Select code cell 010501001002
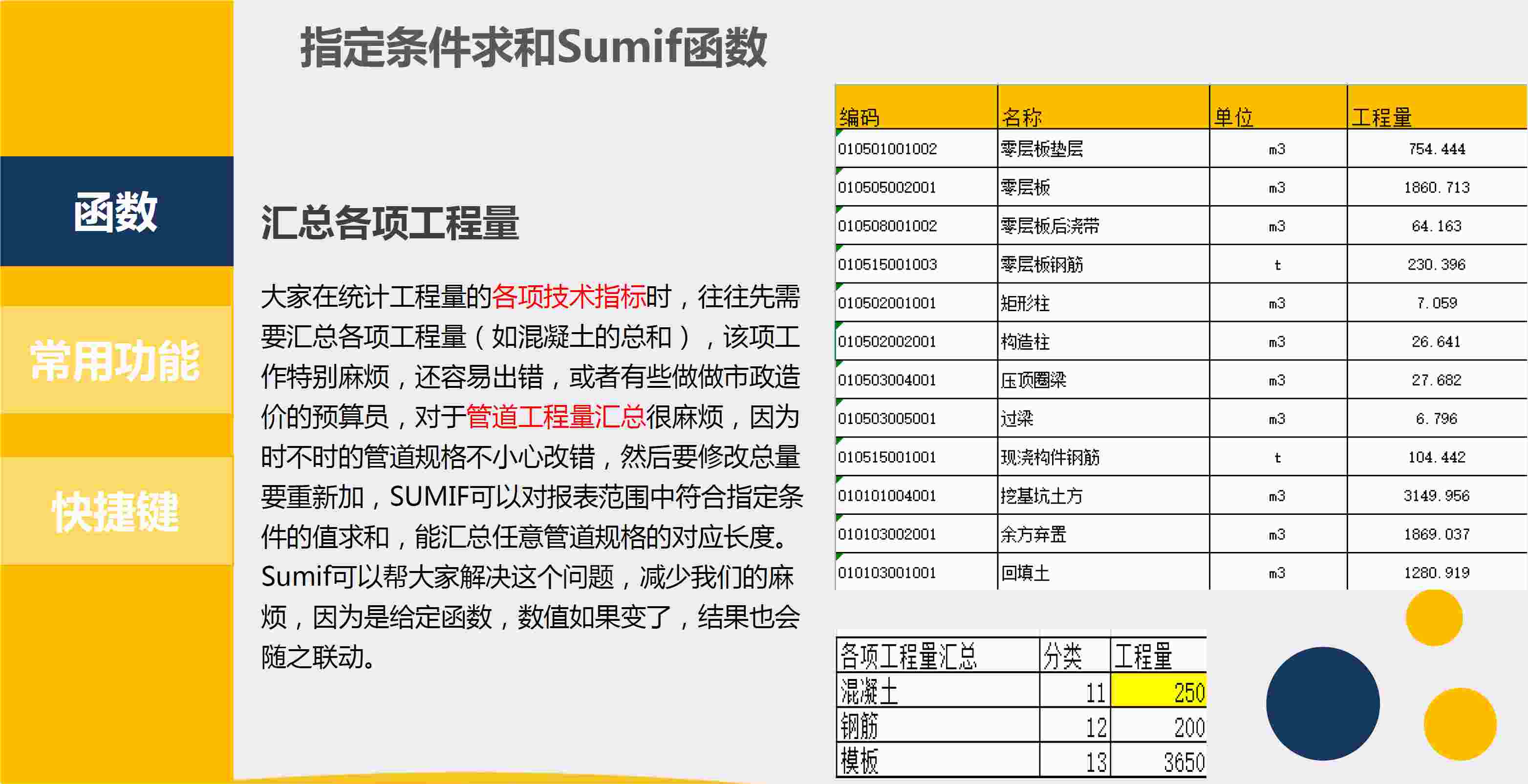The width and height of the screenshot is (1528, 784). 887,149
